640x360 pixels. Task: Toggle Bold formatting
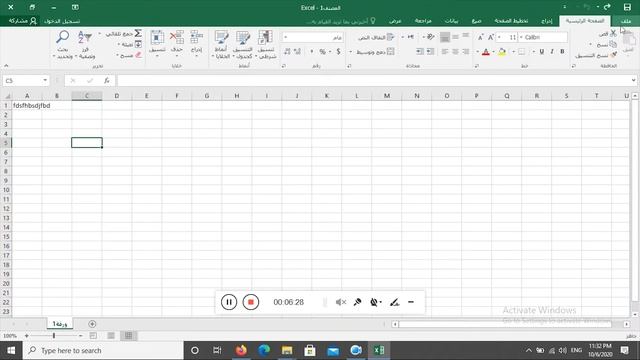pyautogui.click(x=562, y=51)
